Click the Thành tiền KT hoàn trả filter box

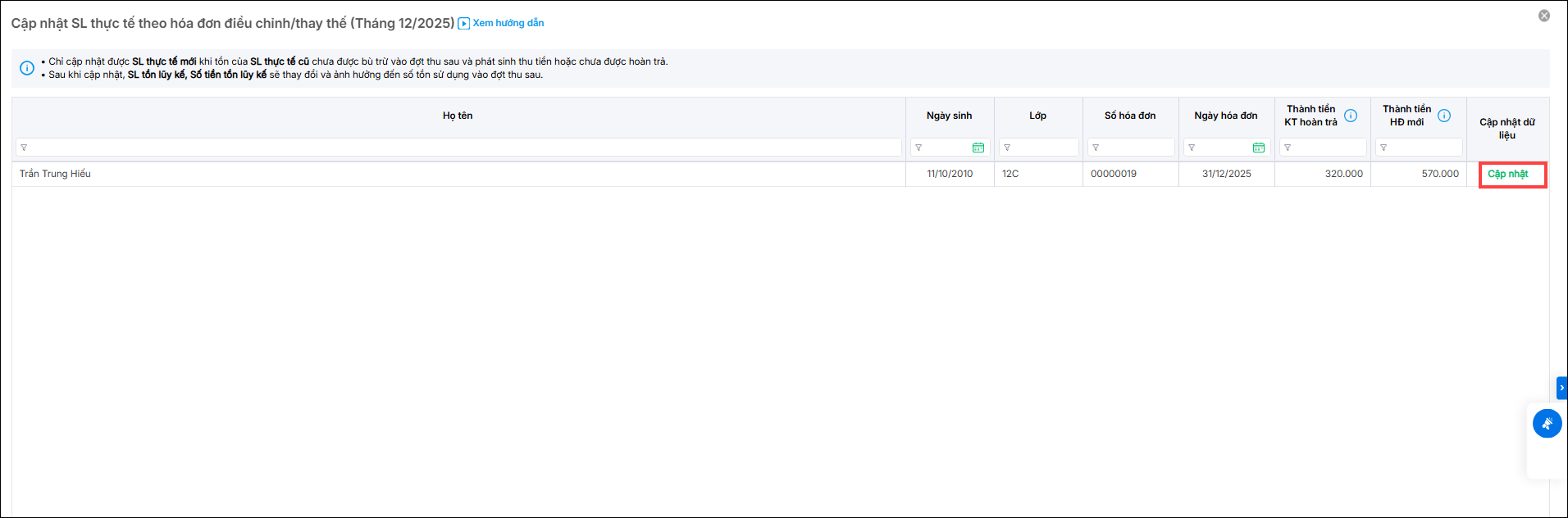[1327, 148]
